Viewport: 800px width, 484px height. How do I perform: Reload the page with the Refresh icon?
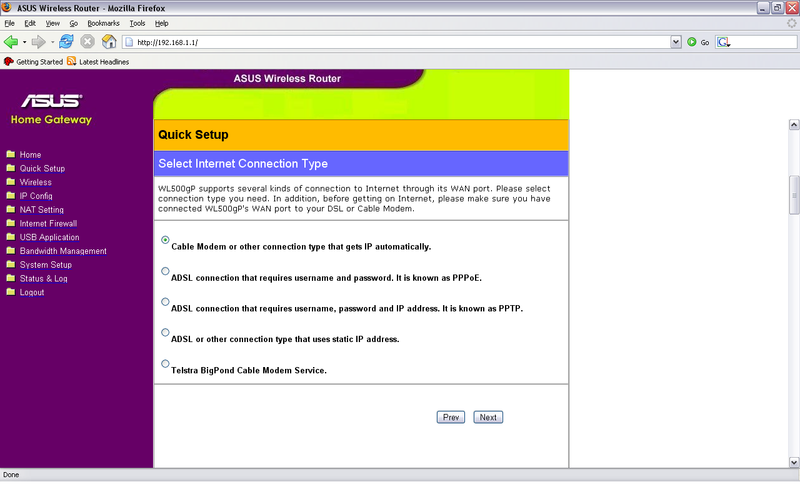66,42
